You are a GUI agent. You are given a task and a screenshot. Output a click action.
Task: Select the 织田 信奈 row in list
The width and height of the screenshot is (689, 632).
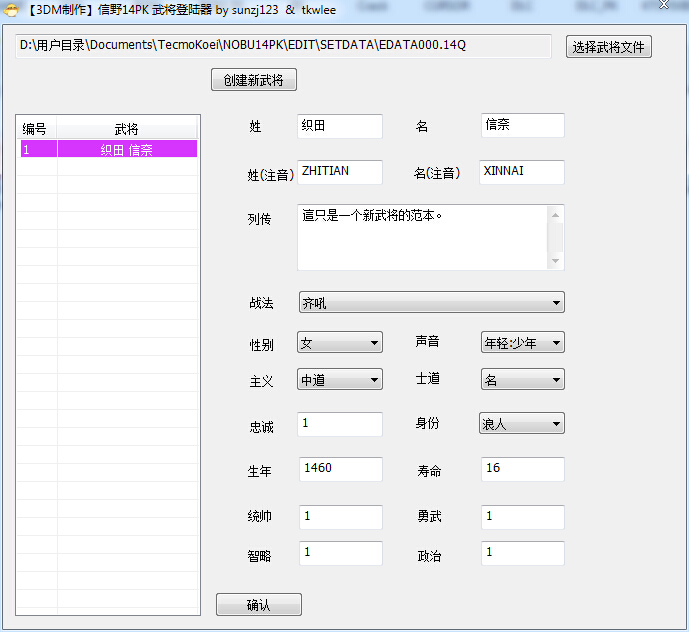[109, 149]
